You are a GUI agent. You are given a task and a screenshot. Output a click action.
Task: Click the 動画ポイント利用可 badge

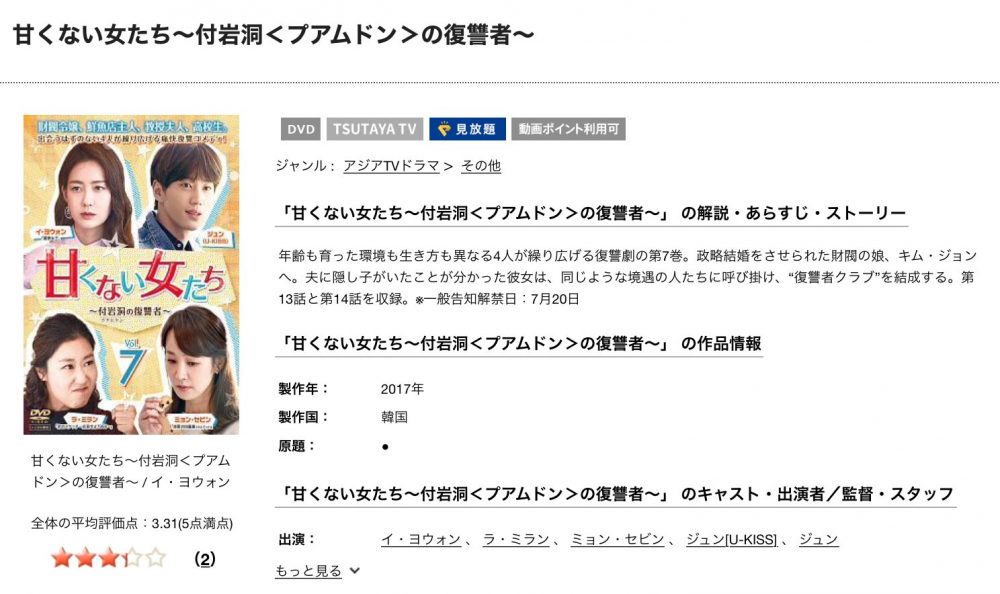pos(568,129)
